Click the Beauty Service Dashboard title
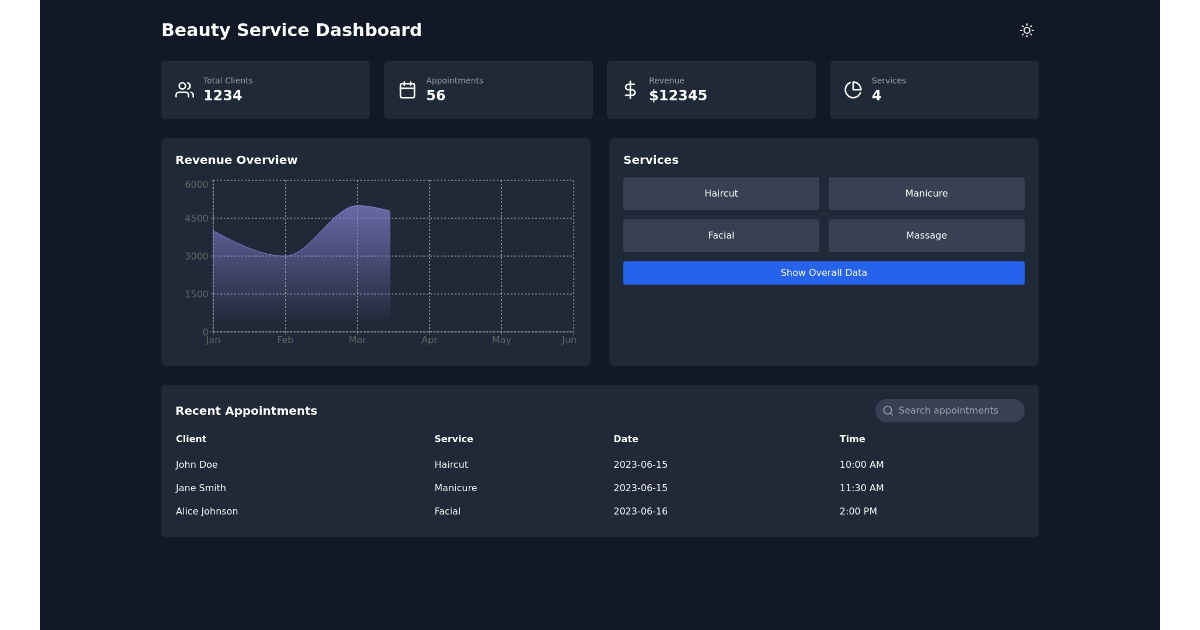The height and width of the screenshot is (630, 1200). [291, 30]
